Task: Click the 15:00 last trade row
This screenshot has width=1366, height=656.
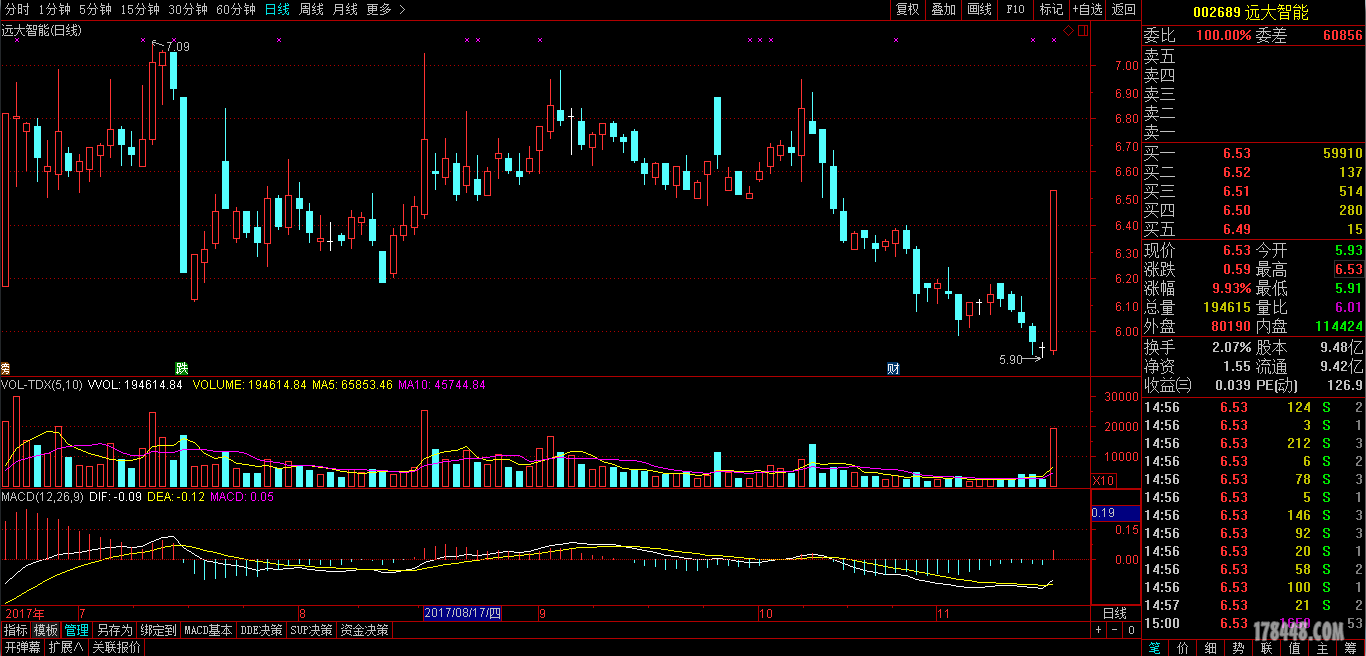Action: [1253, 623]
